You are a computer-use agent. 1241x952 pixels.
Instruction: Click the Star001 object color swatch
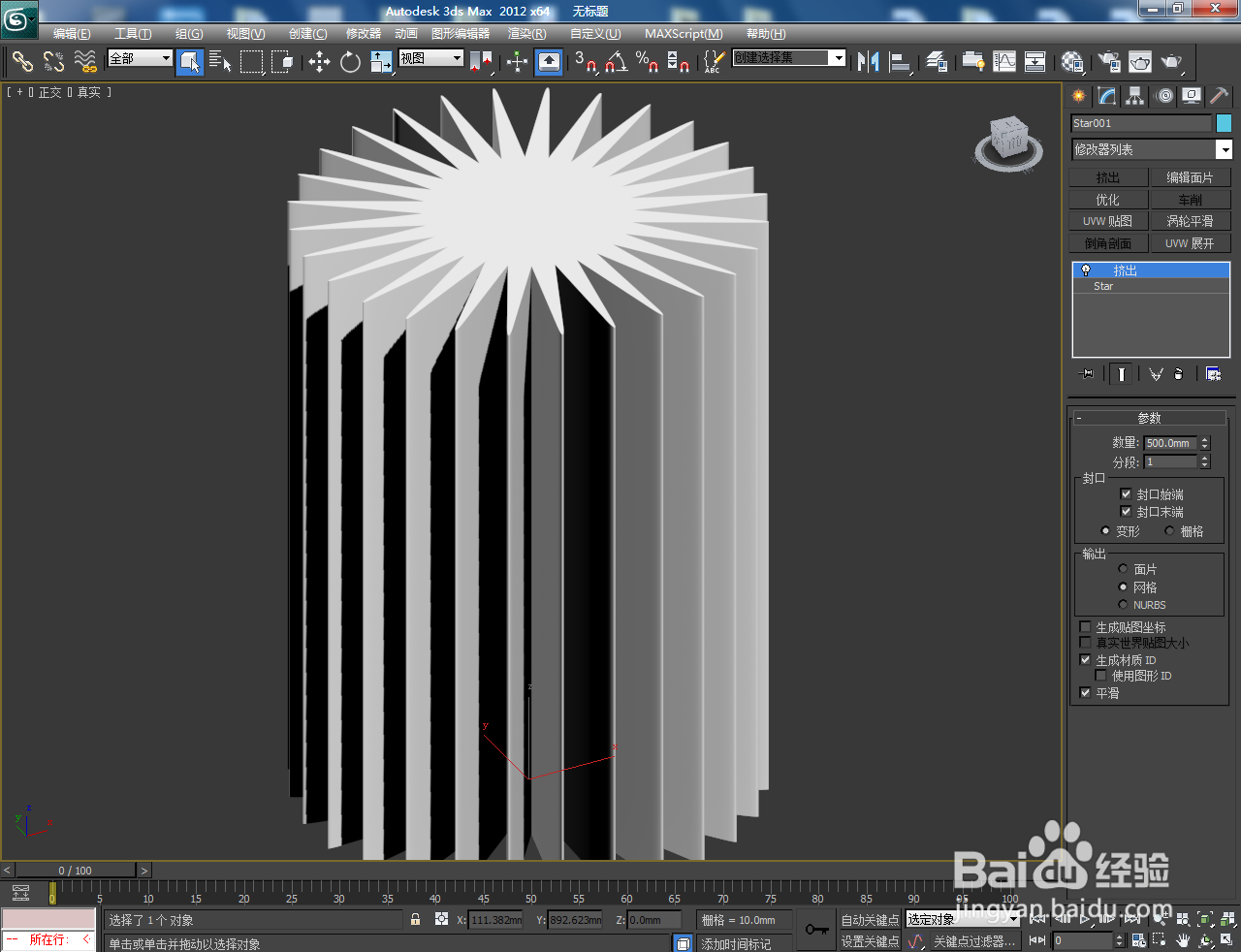click(1224, 123)
